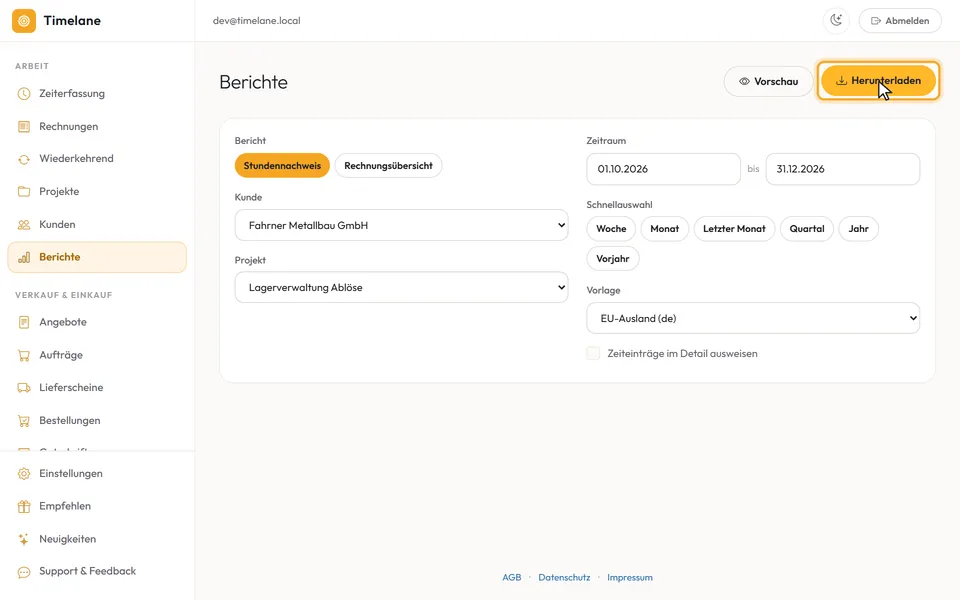Switch to Rechnungsübersicht report type

388,165
